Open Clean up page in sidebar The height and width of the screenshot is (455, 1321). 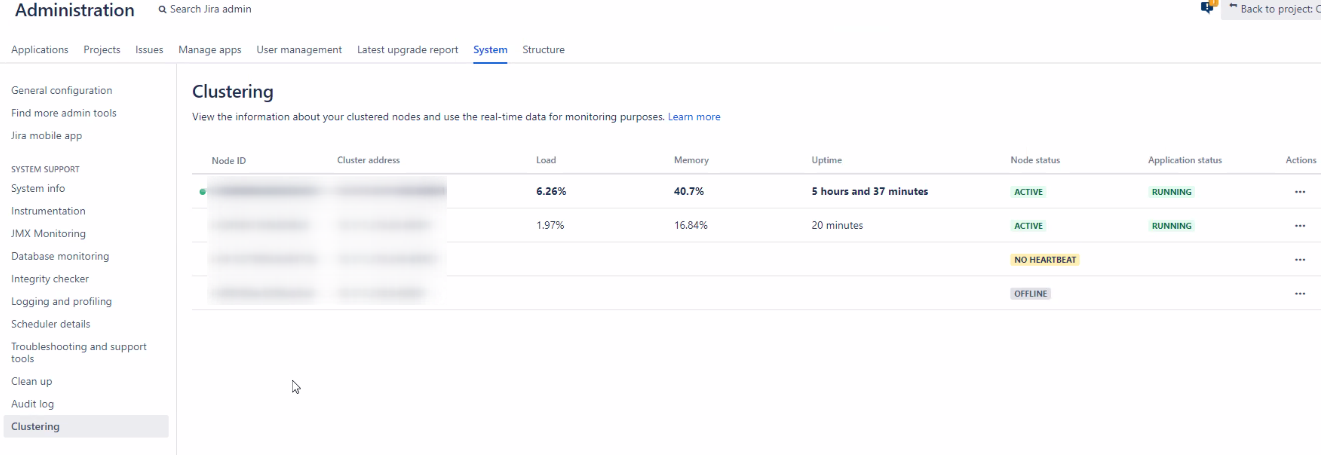(x=32, y=381)
